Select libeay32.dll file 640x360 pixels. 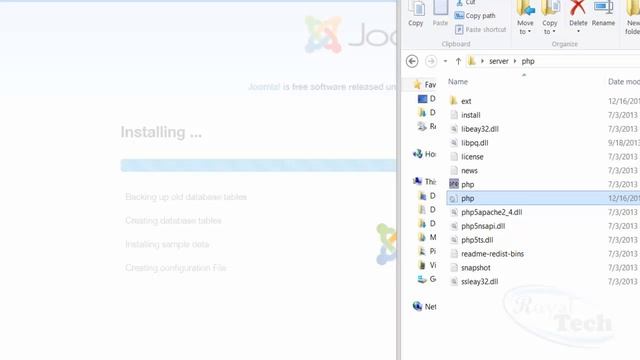tap(480, 129)
